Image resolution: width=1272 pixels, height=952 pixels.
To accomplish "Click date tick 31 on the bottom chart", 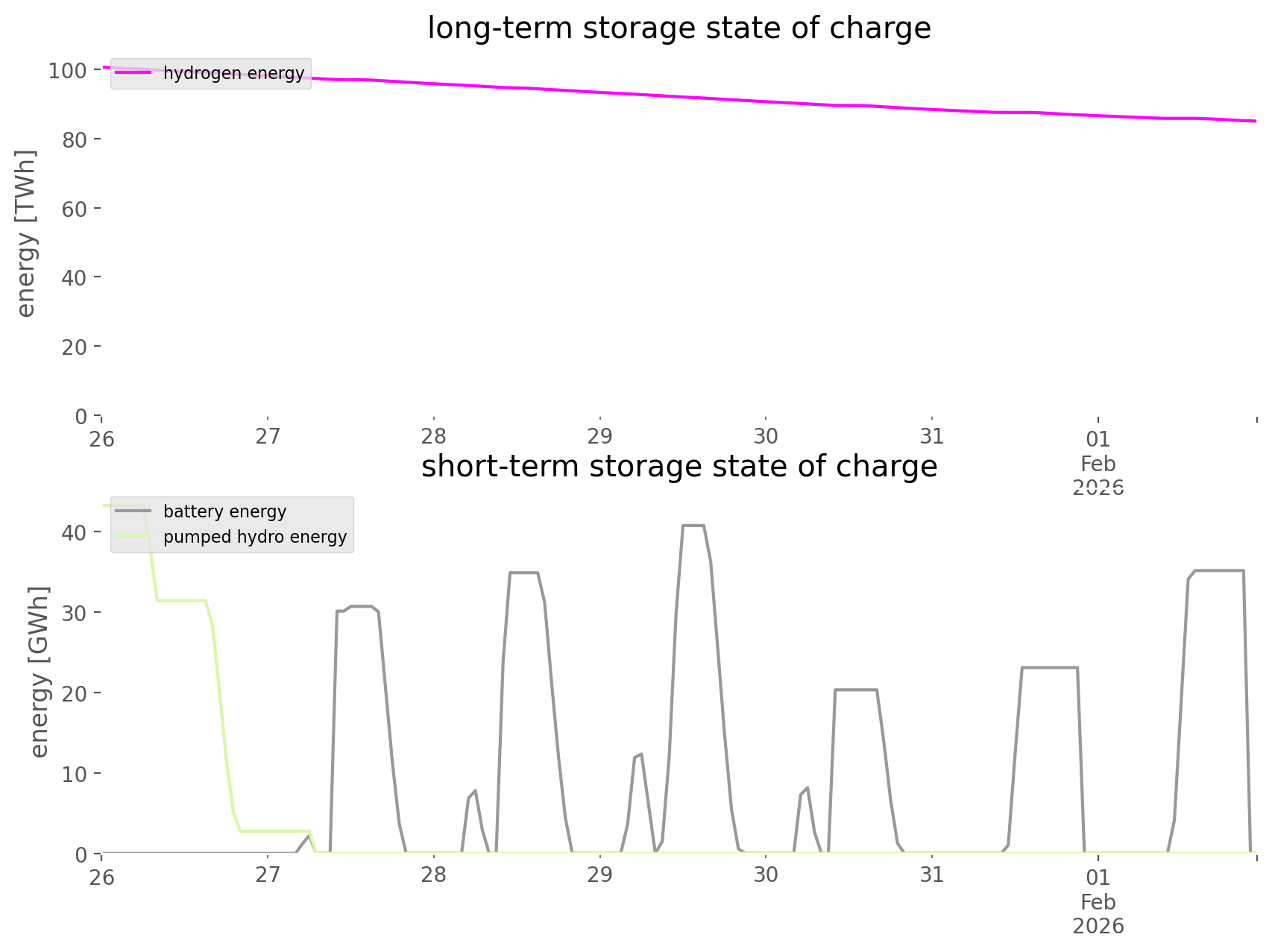I will [931, 874].
